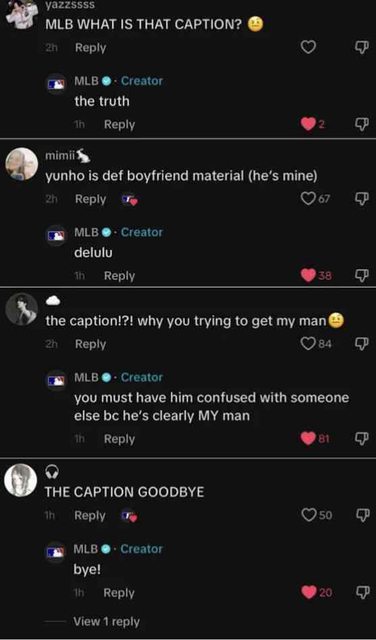The height and width of the screenshot is (640, 376).
Task: Dislike MLB's "bye!" reply
Action: (x=363, y=592)
